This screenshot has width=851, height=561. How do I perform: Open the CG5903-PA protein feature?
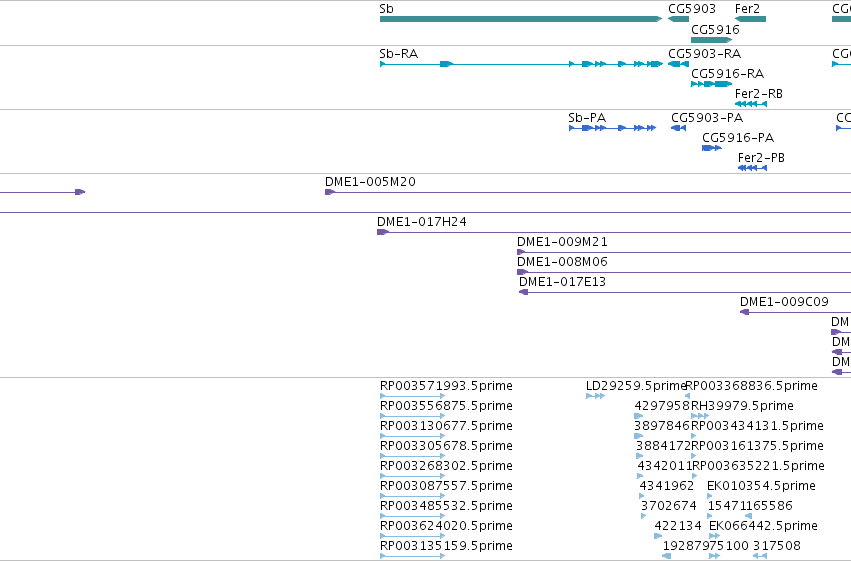click(x=678, y=128)
